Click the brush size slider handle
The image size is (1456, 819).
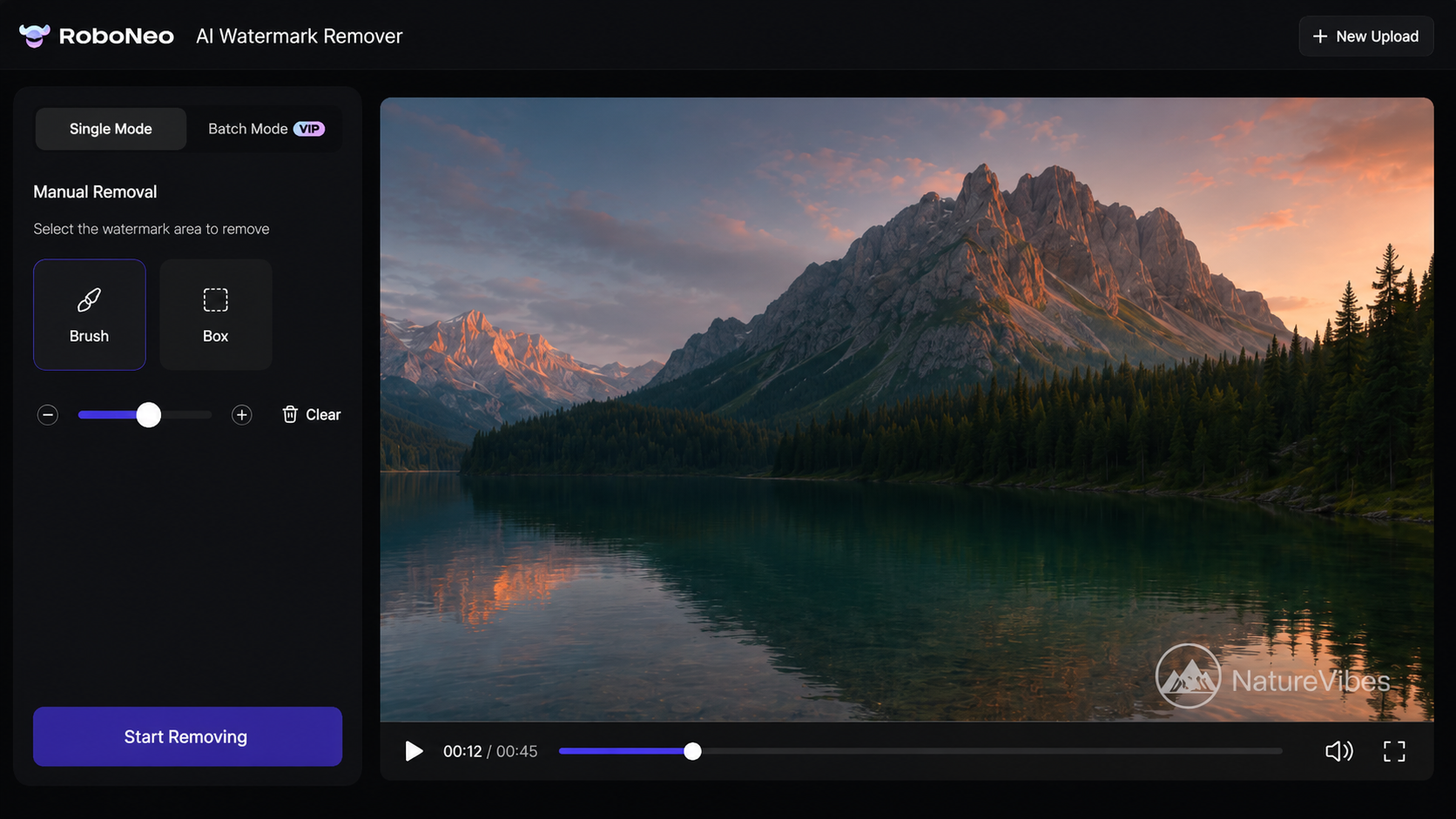click(149, 415)
